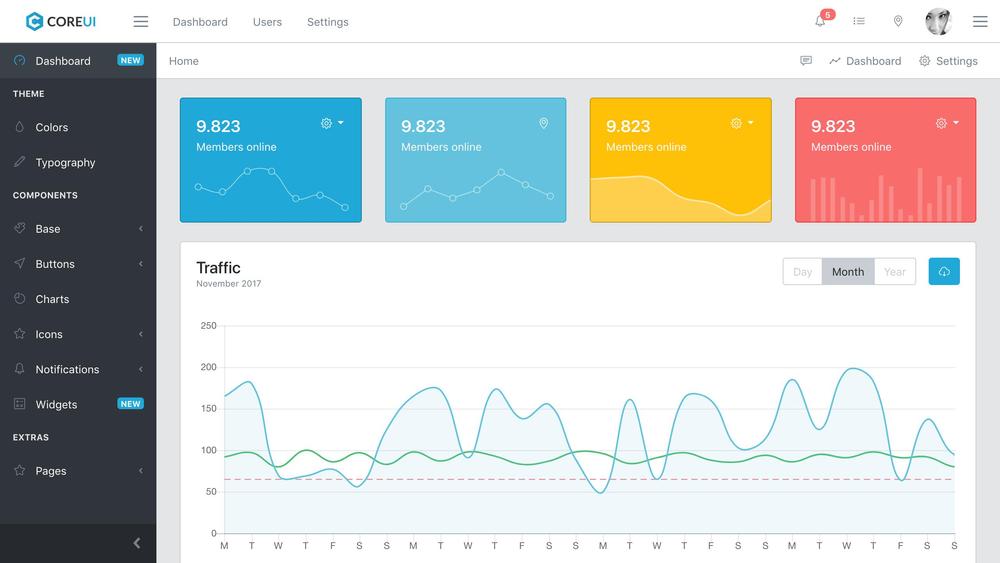Open gear dropdown on the yellow card
Viewport: 1000px width, 563px height.
742,123
